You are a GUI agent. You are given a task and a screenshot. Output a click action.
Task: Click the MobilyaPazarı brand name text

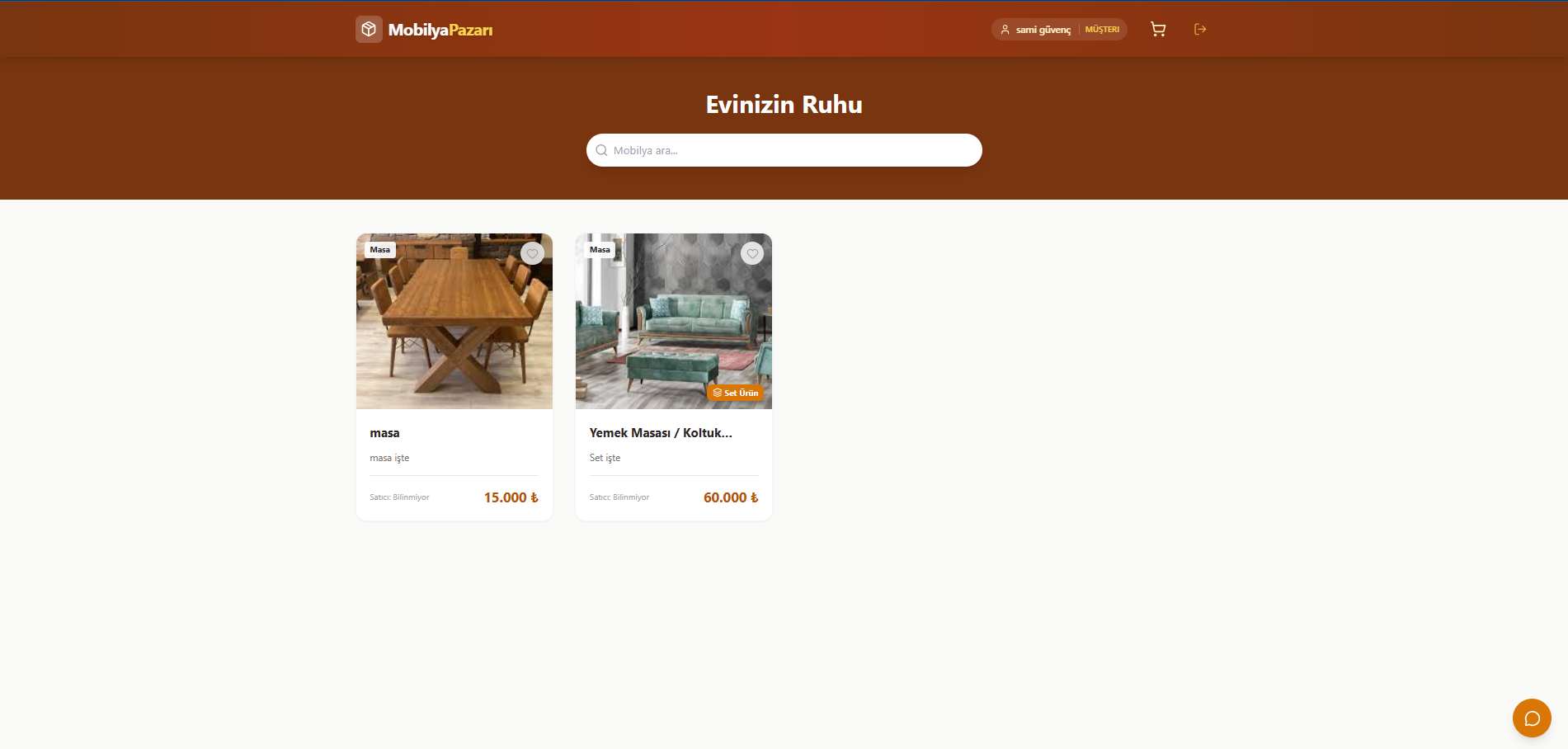(440, 31)
